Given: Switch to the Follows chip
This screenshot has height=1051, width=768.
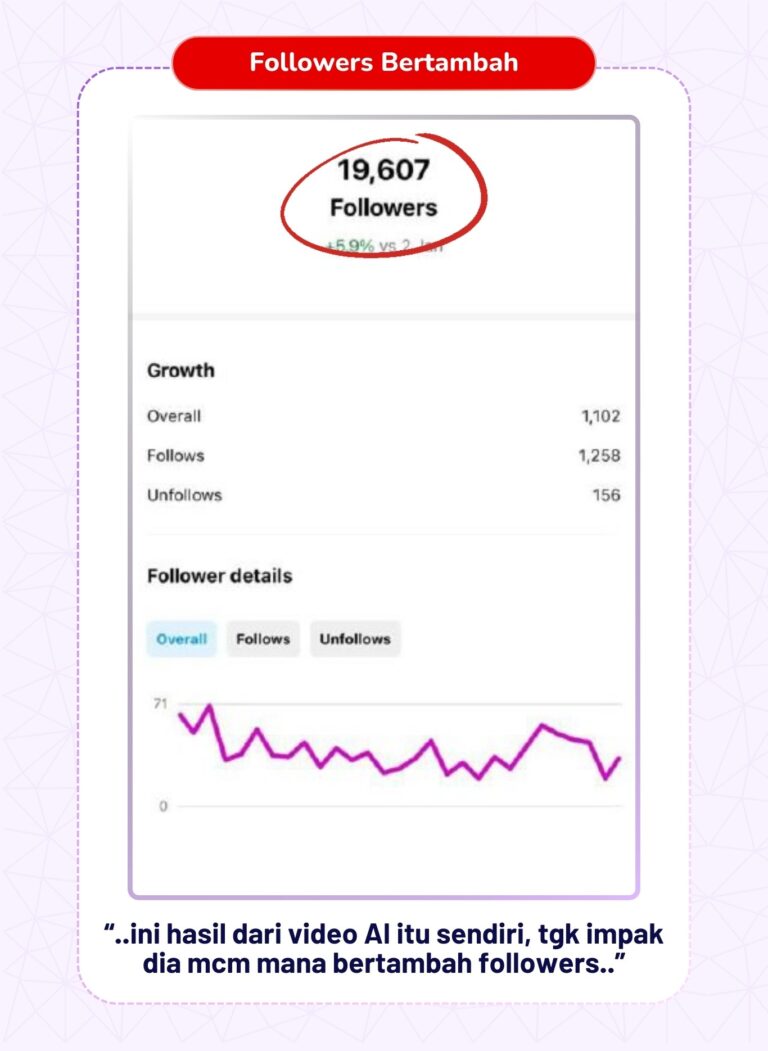Looking at the screenshot, I should pos(263,639).
